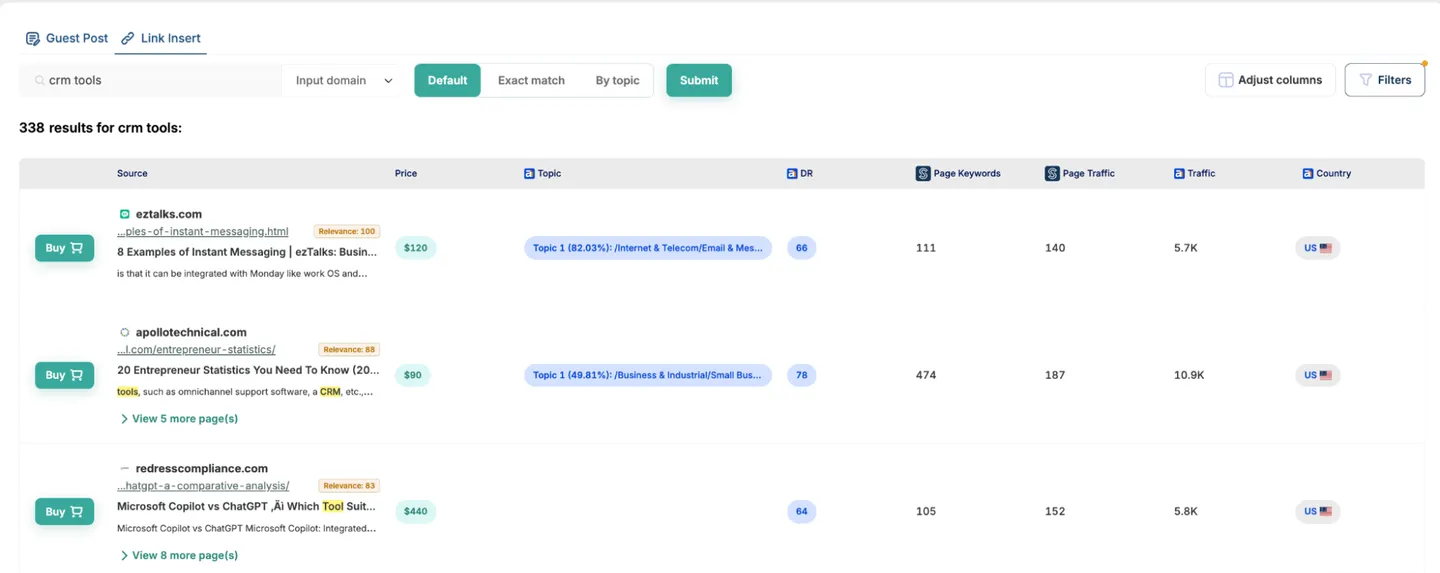Select Exact match search mode
This screenshot has height=573, width=1440.
(531, 80)
